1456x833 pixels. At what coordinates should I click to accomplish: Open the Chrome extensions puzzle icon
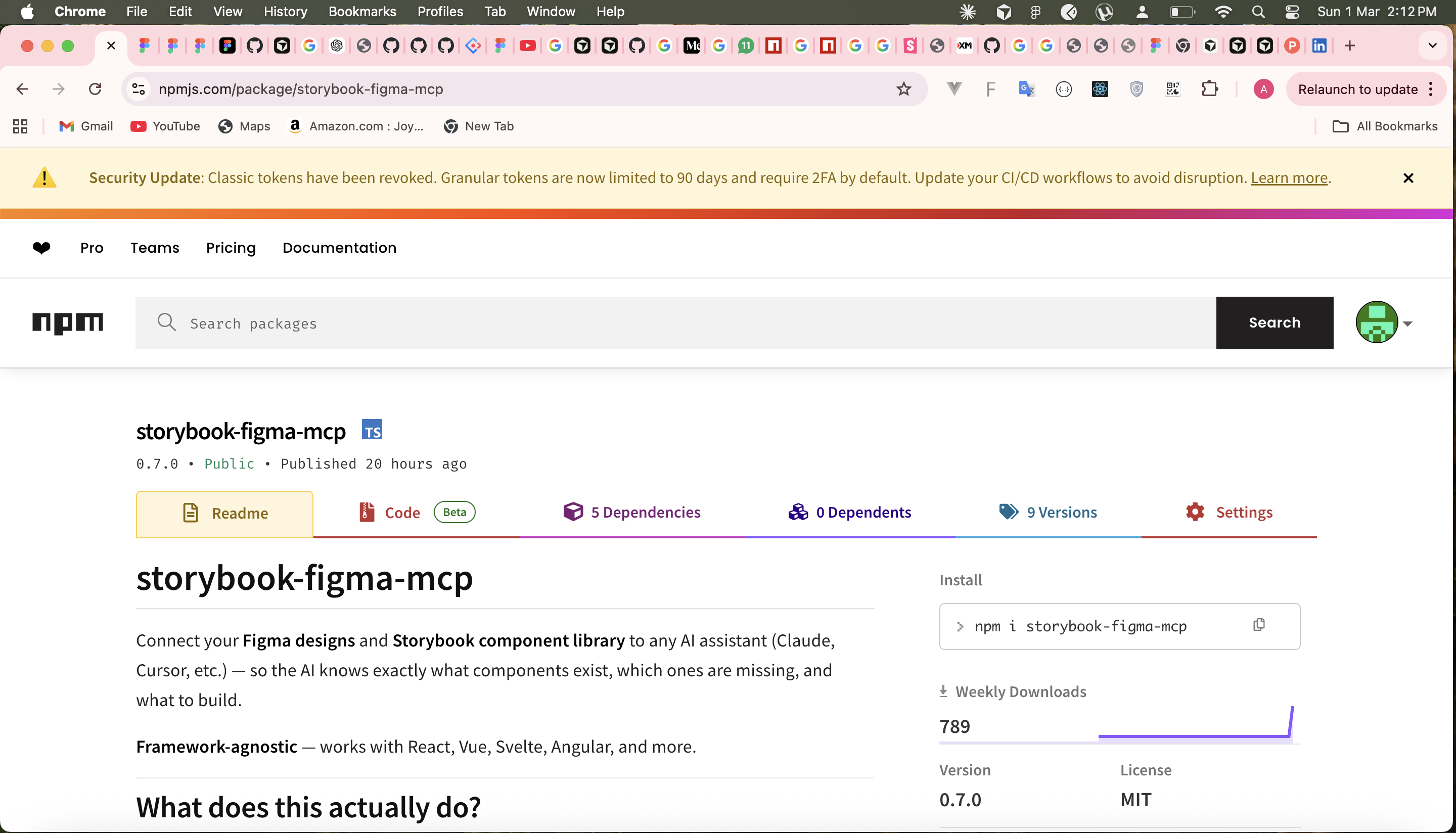(x=1209, y=88)
